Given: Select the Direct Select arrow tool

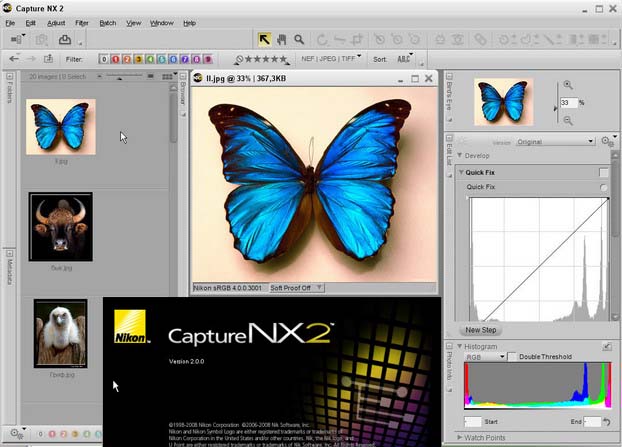Looking at the screenshot, I should click(265, 39).
